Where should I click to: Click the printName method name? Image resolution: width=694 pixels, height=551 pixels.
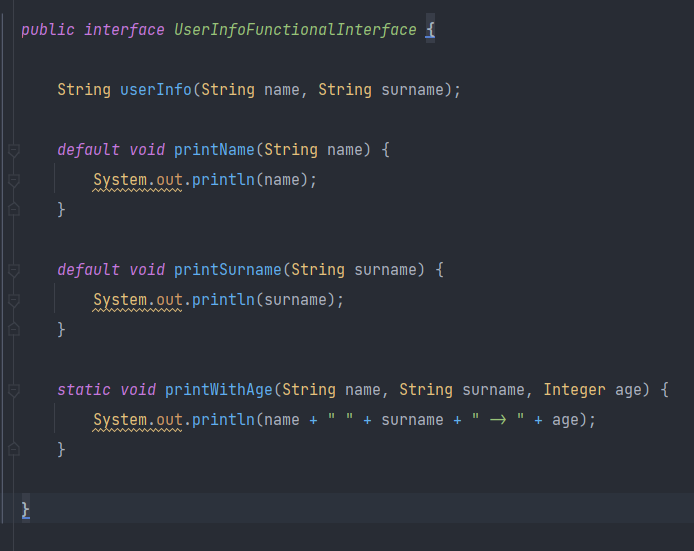pyautogui.click(x=215, y=150)
